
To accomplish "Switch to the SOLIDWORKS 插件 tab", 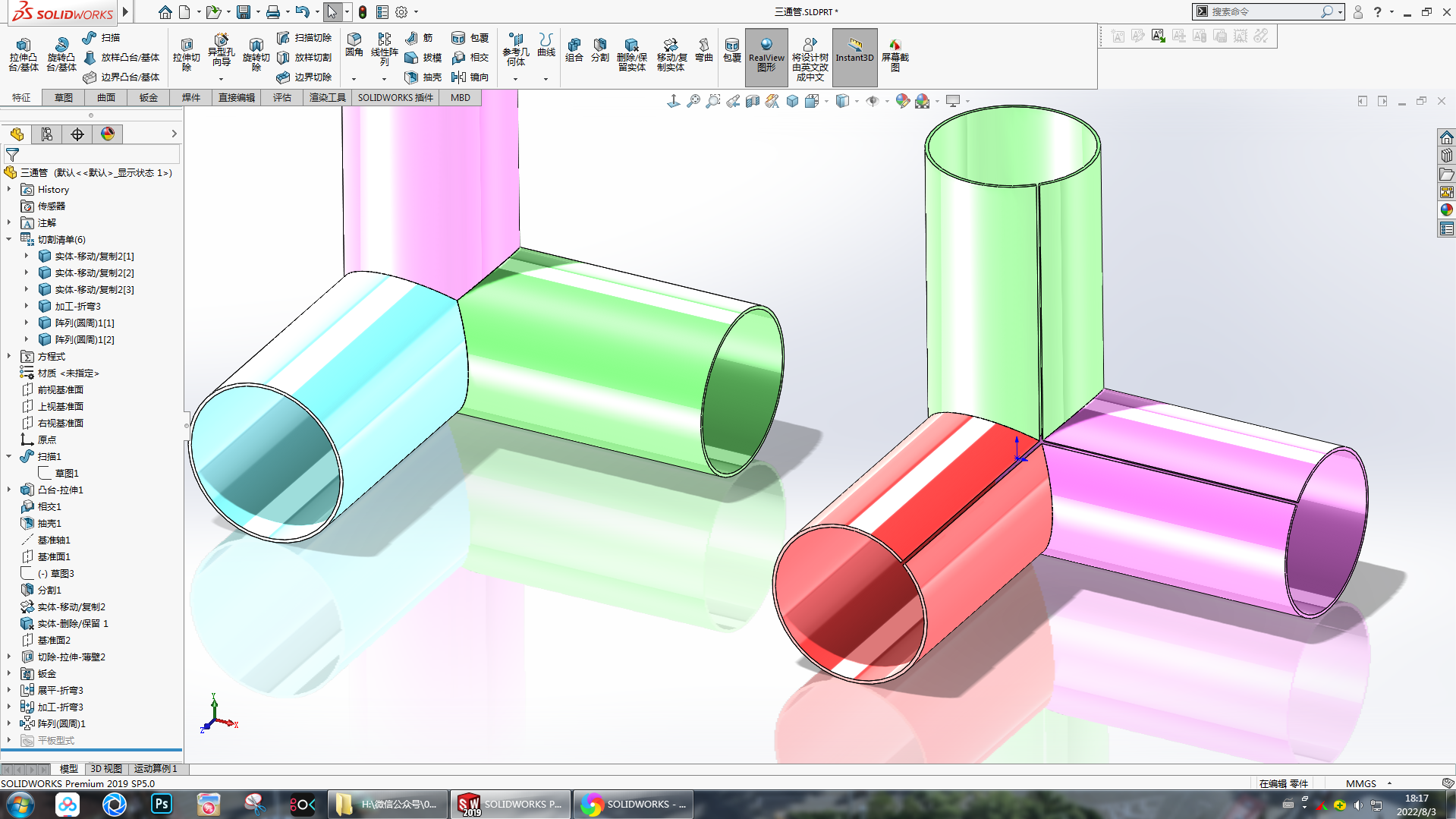I will coord(395,97).
